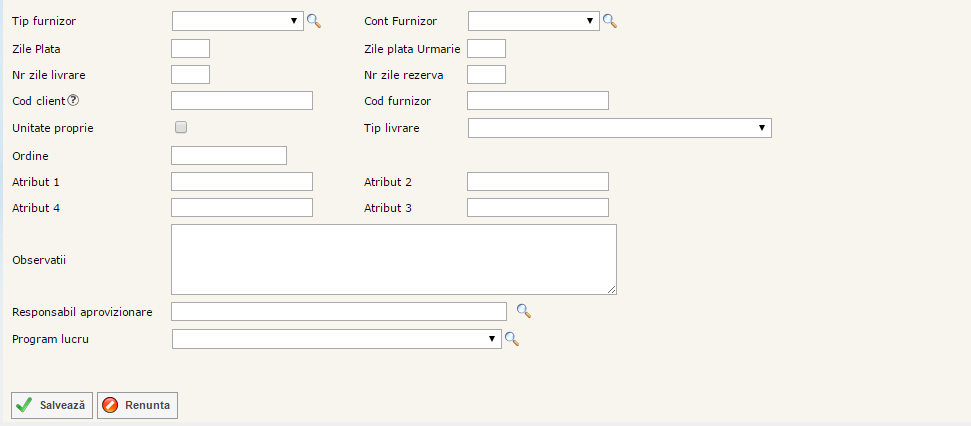This screenshot has width=971, height=426.
Task: Click the search magnifier beside Tip furnizor
Action: (x=313, y=21)
